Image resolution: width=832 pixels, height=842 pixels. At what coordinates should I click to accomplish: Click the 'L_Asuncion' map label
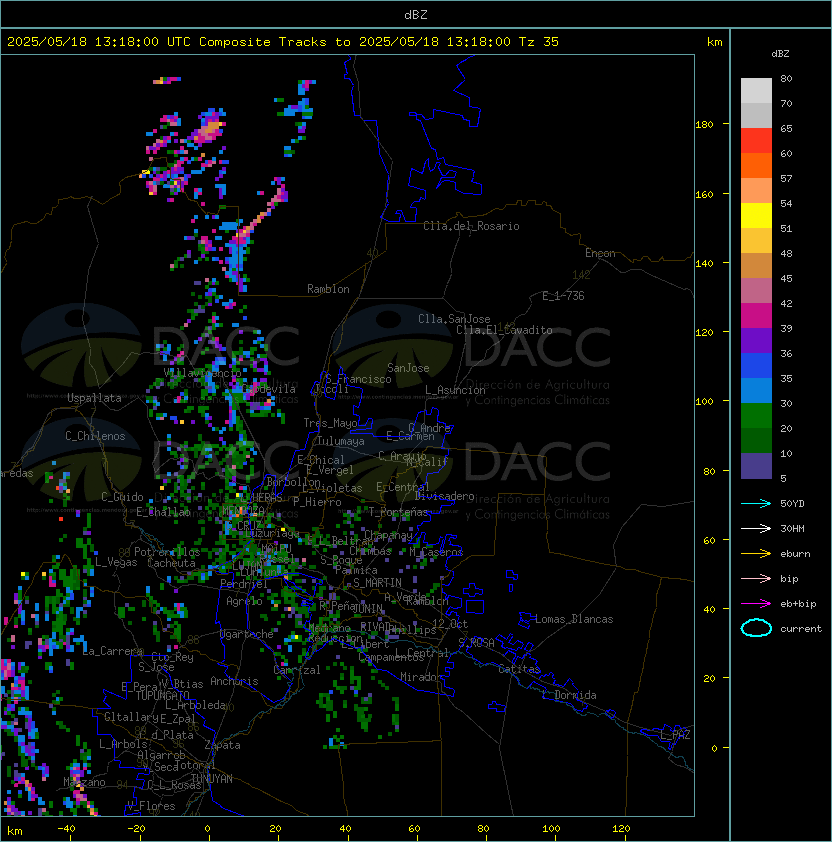click(x=455, y=390)
